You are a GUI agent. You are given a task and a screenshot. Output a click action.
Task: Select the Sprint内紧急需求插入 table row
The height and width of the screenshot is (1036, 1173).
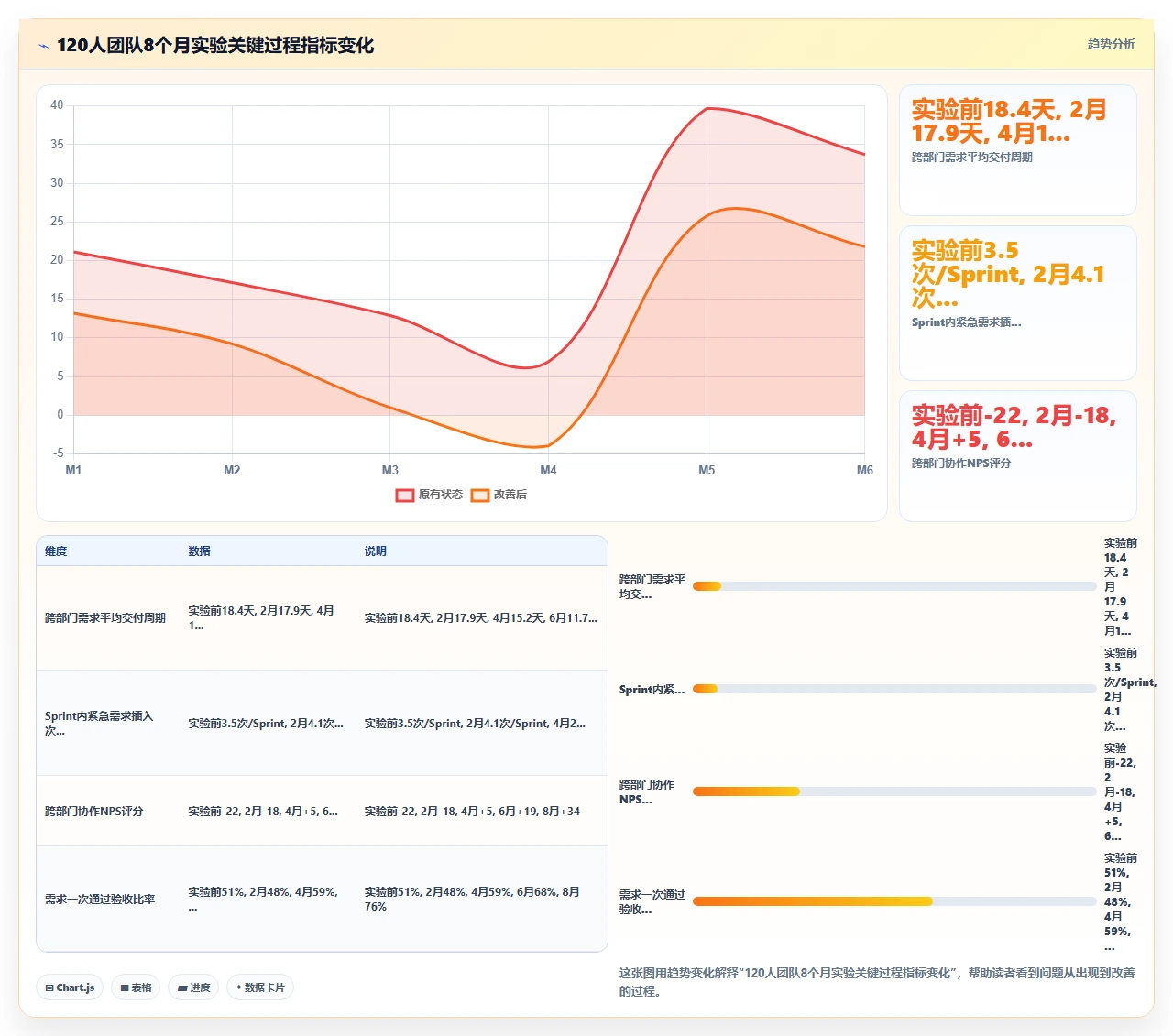coord(322,723)
